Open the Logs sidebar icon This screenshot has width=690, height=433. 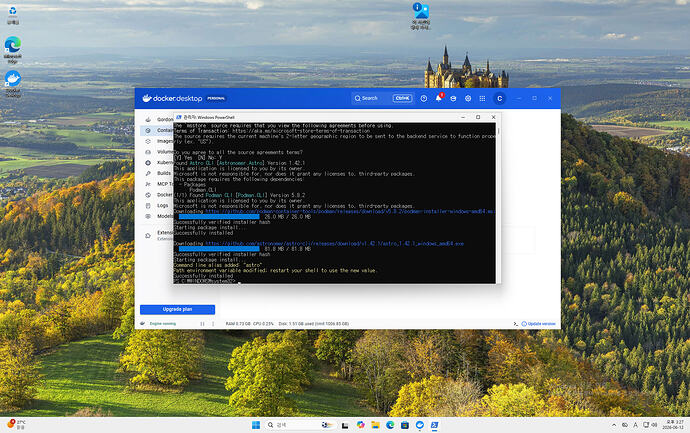coord(148,205)
